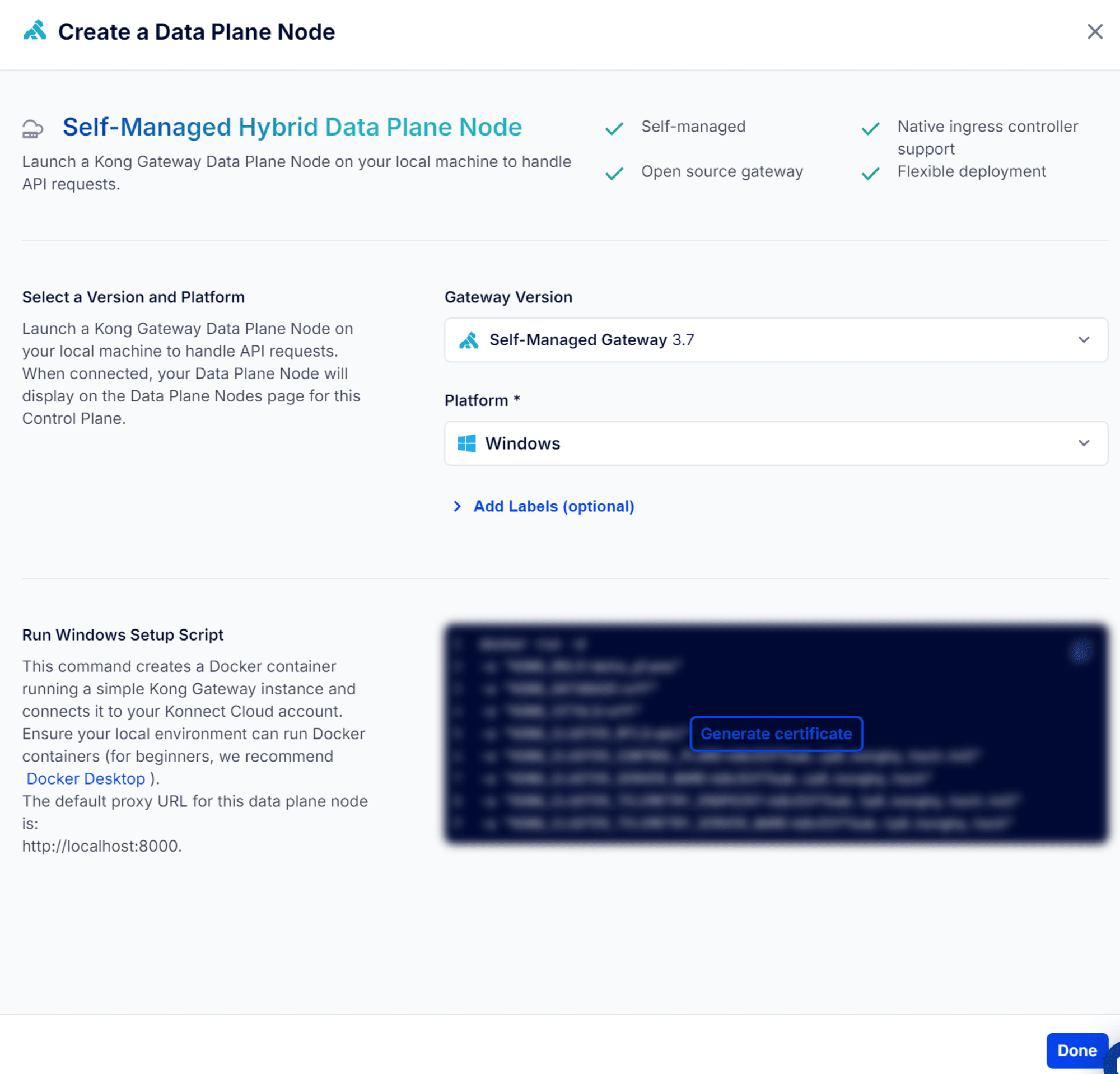Click the Create a Data Plane Node title
The image size is (1120, 1074).
[x=197, y=32]
